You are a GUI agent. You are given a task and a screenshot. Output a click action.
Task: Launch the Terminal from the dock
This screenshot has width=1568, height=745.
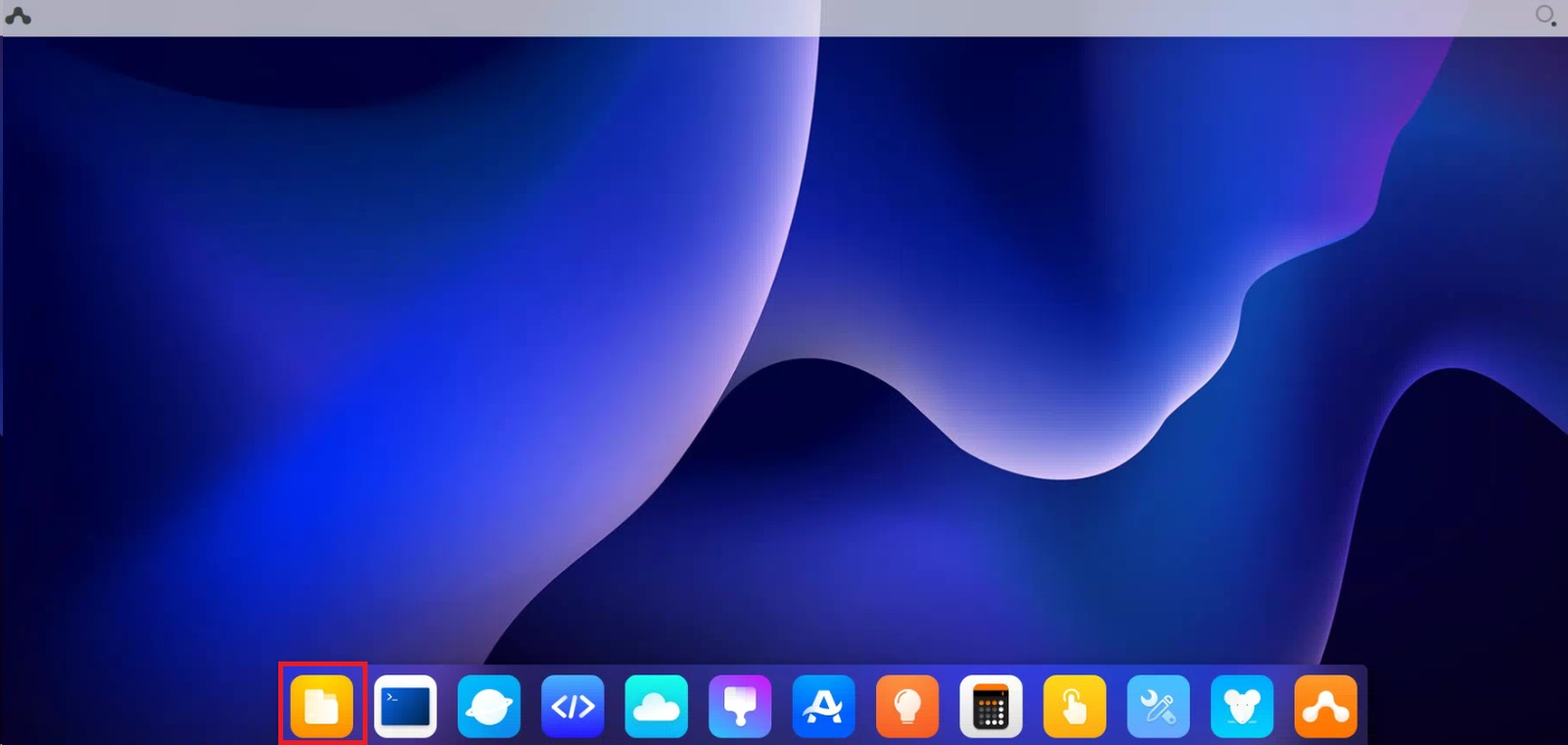click(x=406, y=706)
